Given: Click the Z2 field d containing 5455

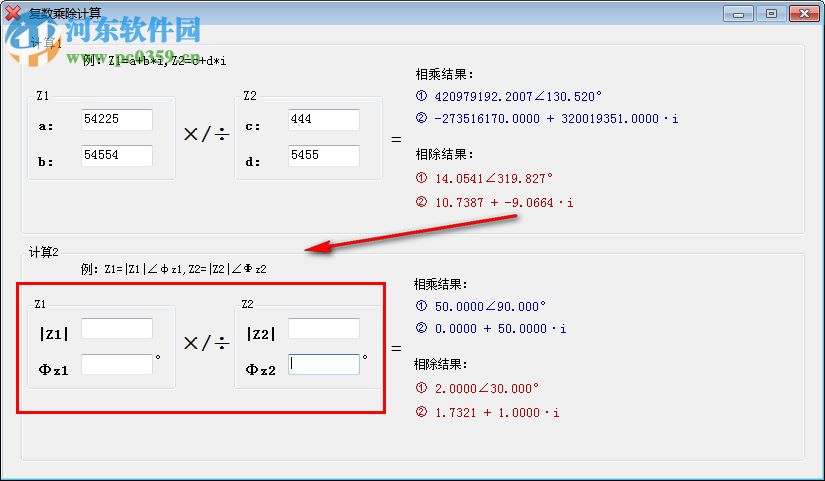Looking at the screenshot, I should [x=324, y=155].
